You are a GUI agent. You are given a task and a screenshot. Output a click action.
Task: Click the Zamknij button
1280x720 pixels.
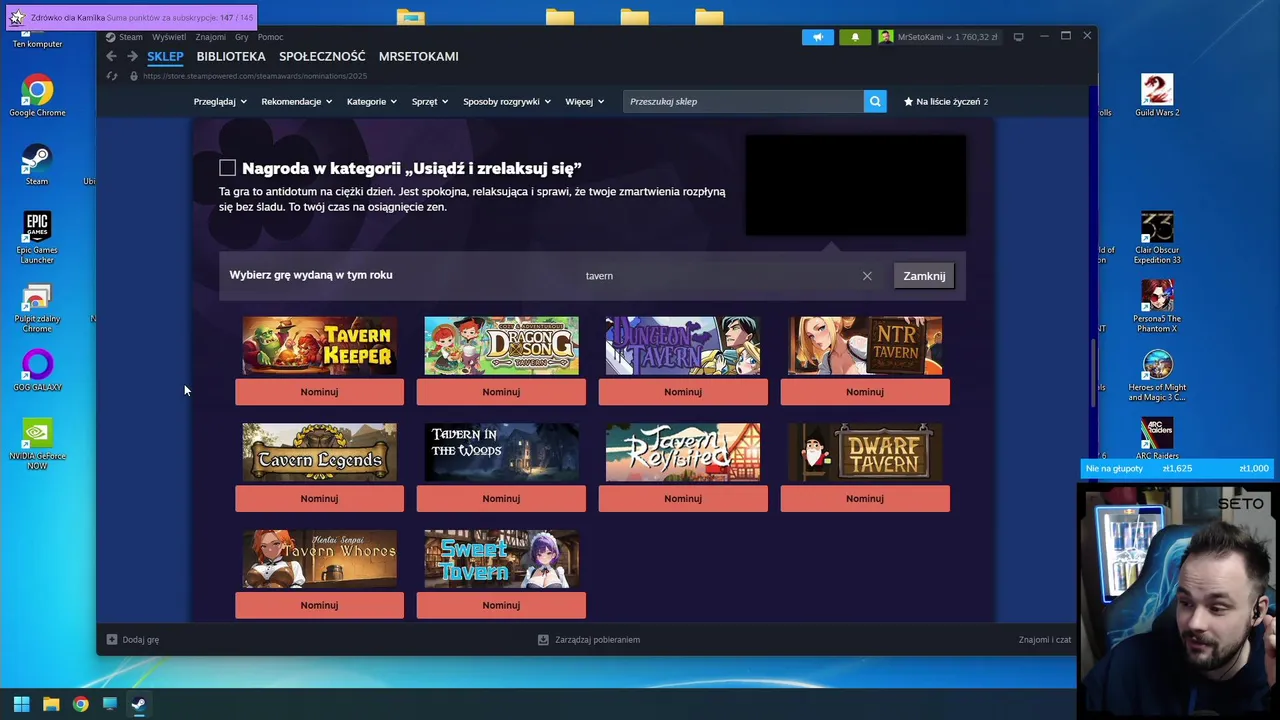(x=924, y=276)
